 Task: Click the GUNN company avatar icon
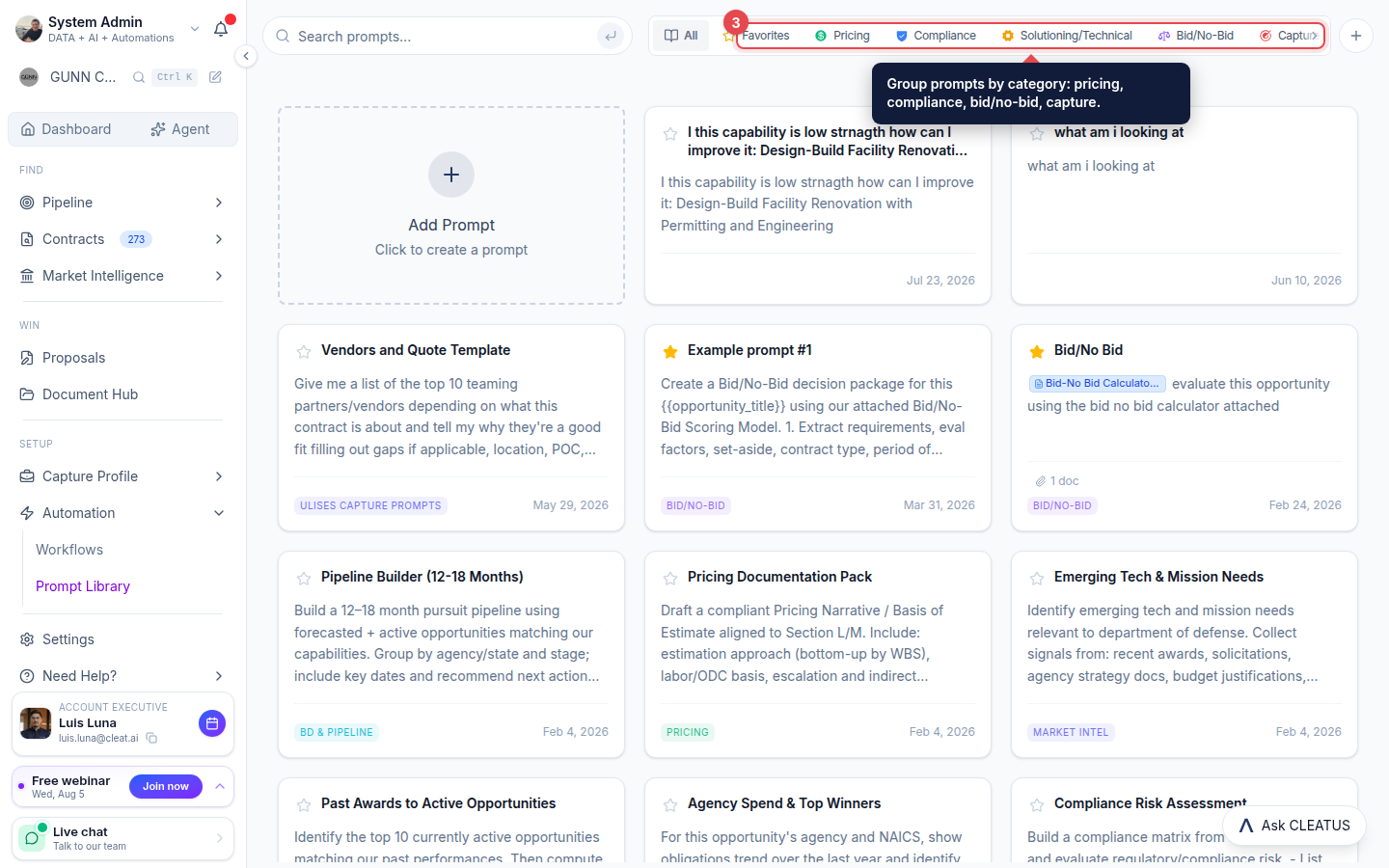tap(29, 77)
